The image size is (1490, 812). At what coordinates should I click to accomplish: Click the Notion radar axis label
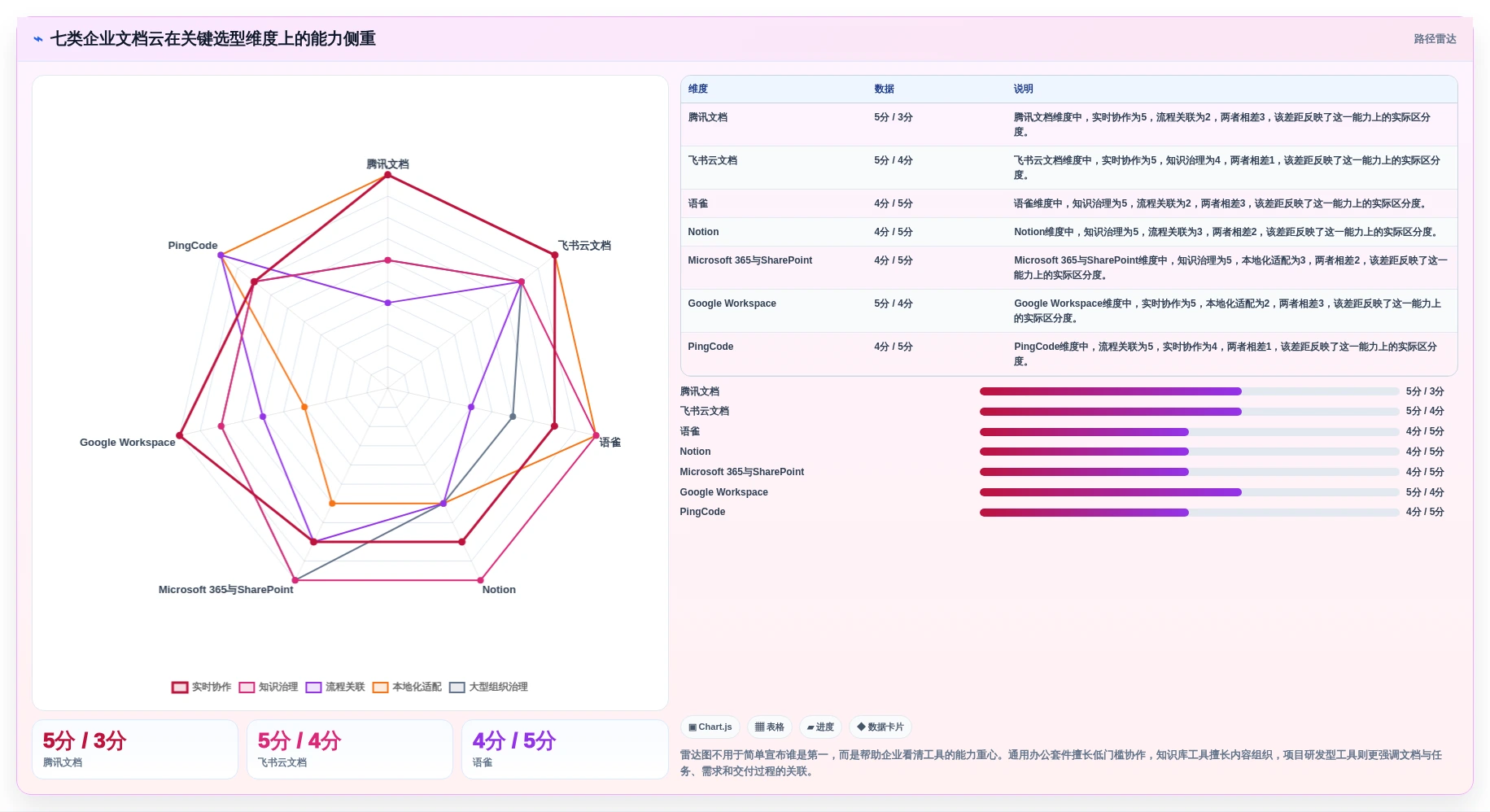[x=499, y=590]
